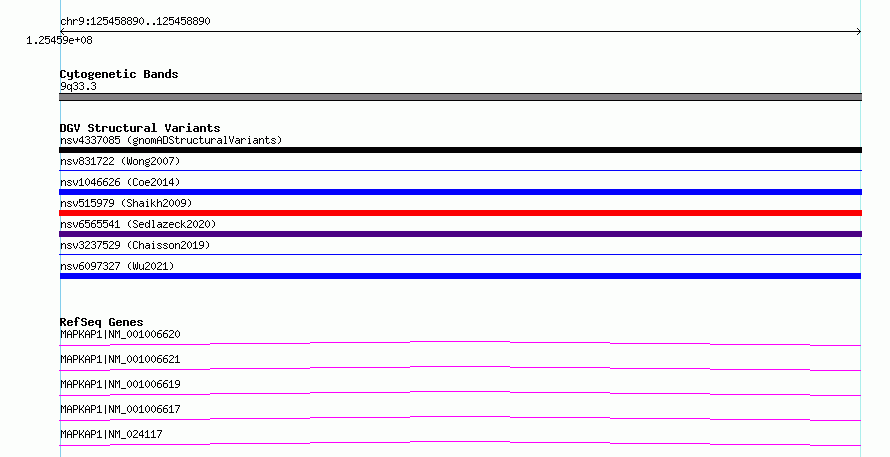Open MAPKAP1|NM_001006617 transcript label
Image resolution: width=890 pixels, height=457 pixels.
coord(120,409)
